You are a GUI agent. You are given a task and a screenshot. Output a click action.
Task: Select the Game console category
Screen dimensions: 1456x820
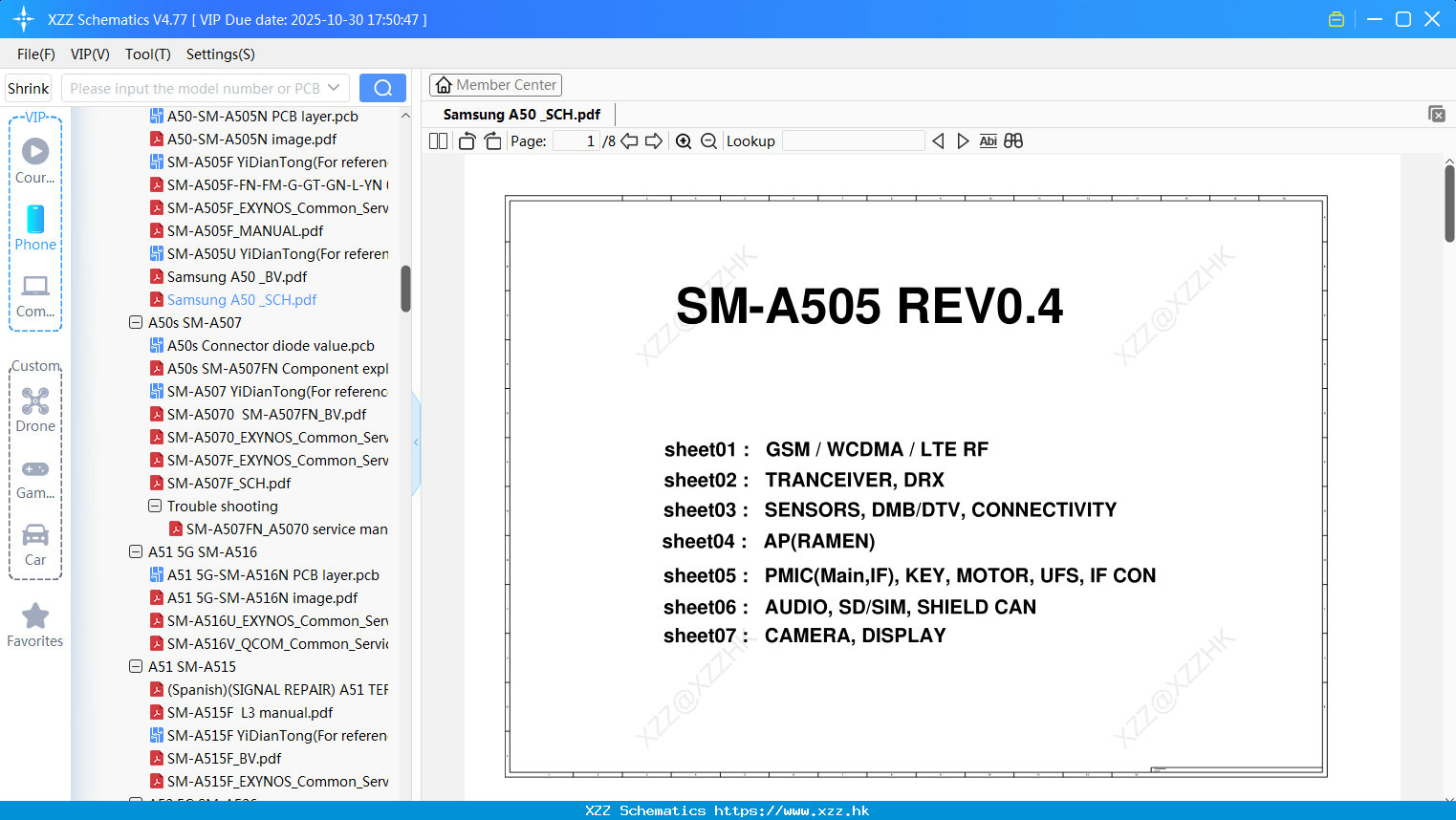pos(35,478)
